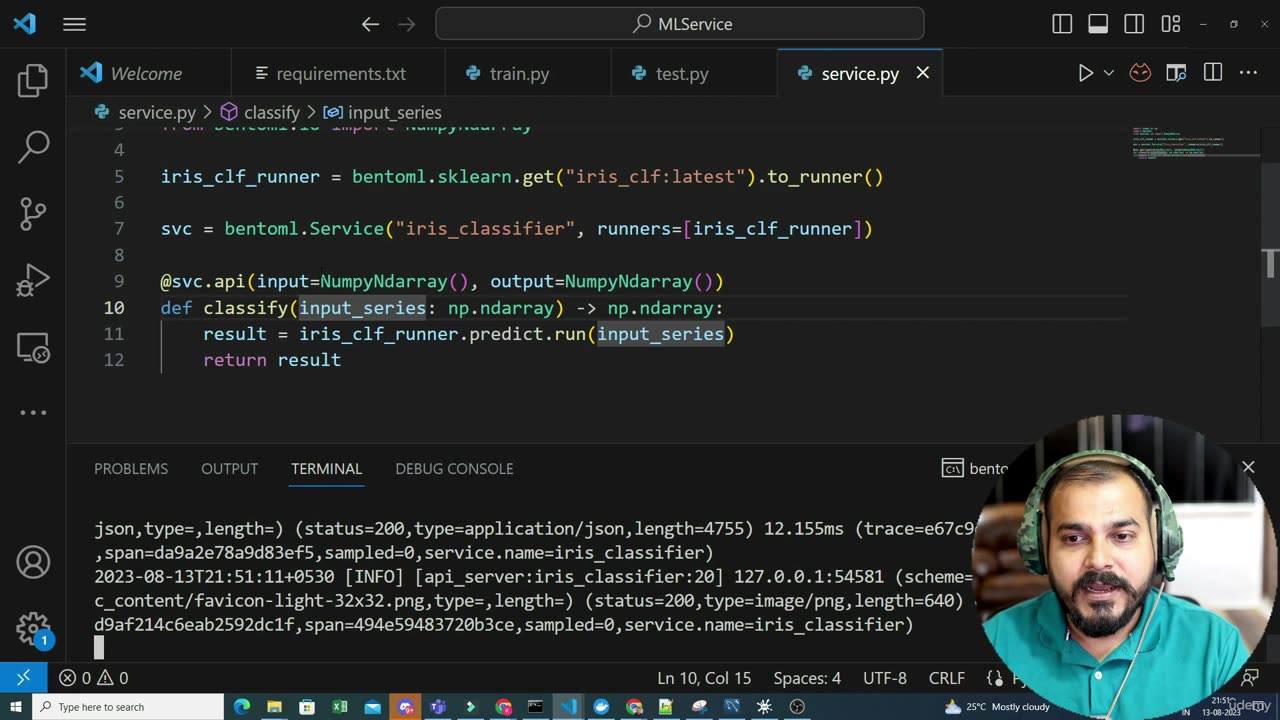
Task: Open the Customize Layout icon
Action: click(x=1171, y=24)
